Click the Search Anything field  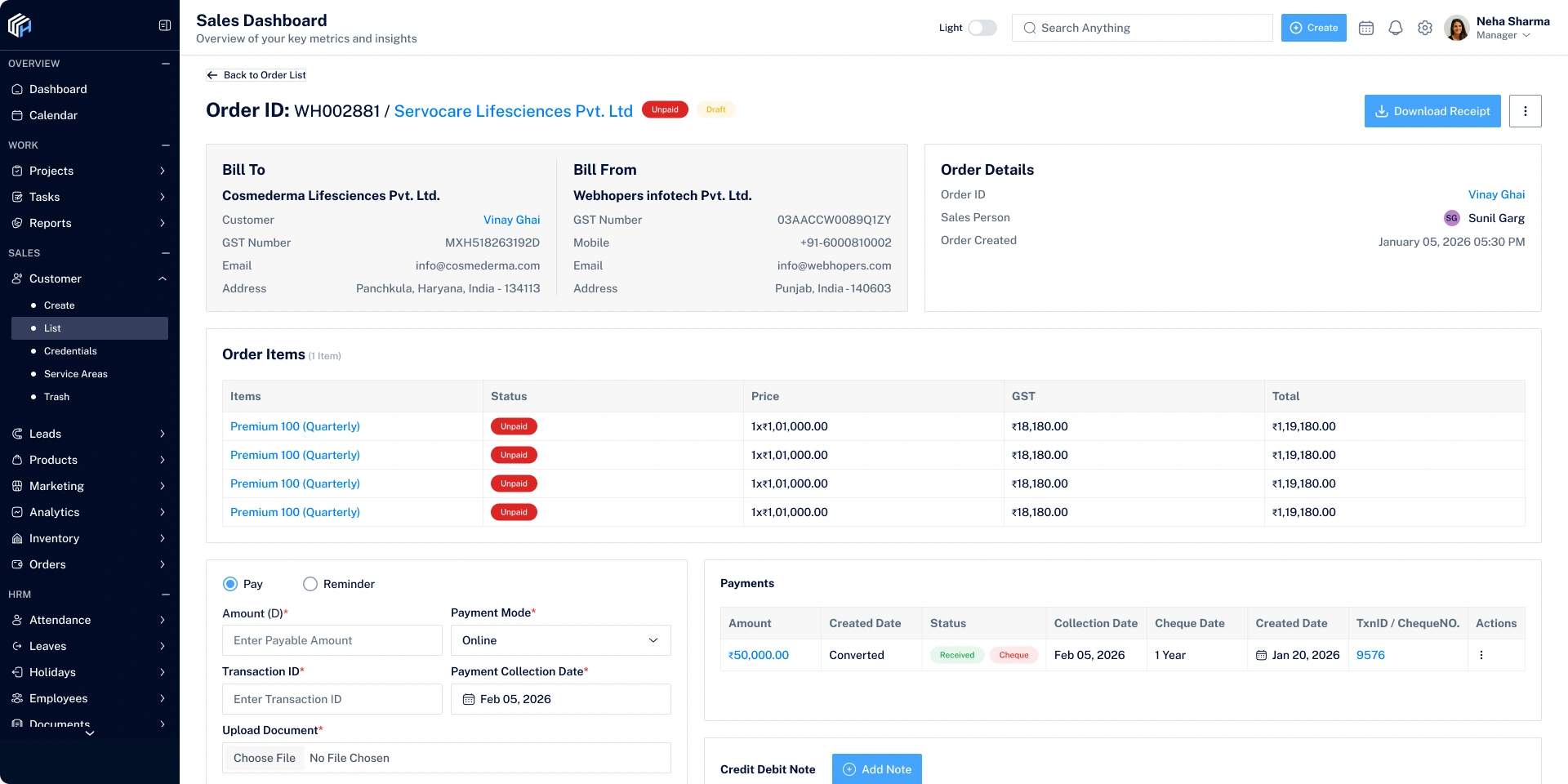[x=1143, y=28]
